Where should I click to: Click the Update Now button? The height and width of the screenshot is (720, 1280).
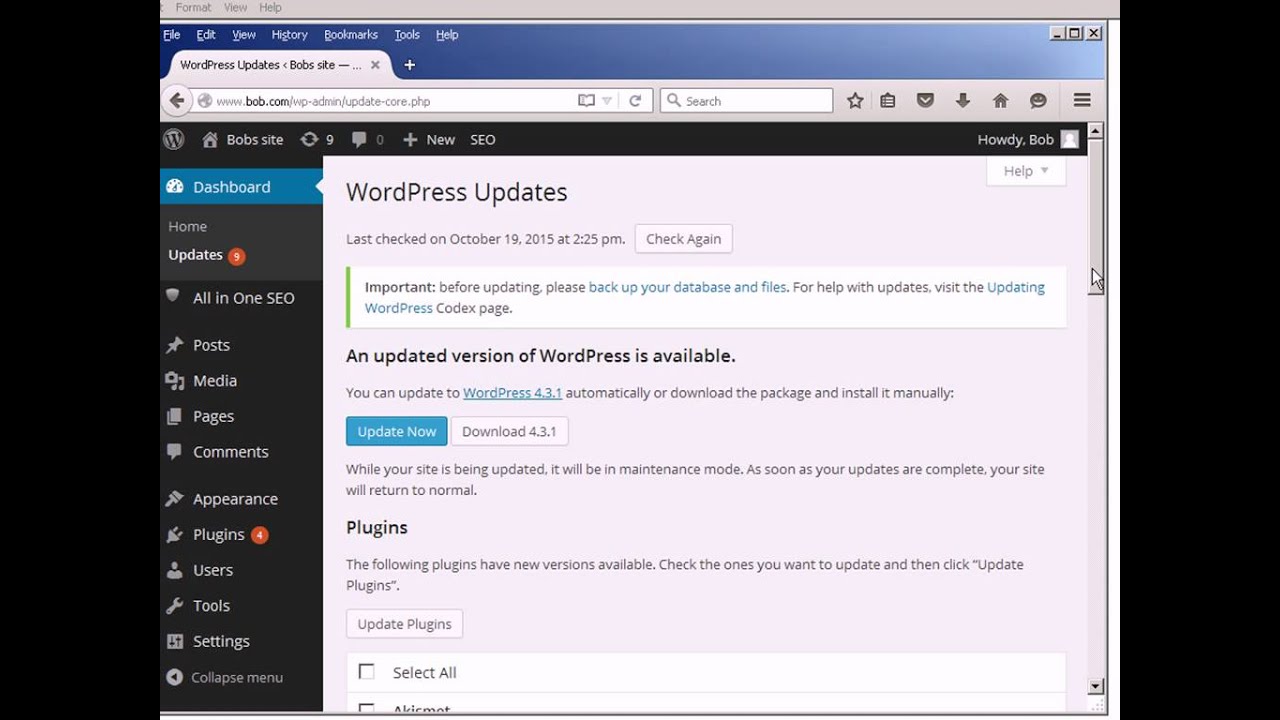(x=397, y=431)
